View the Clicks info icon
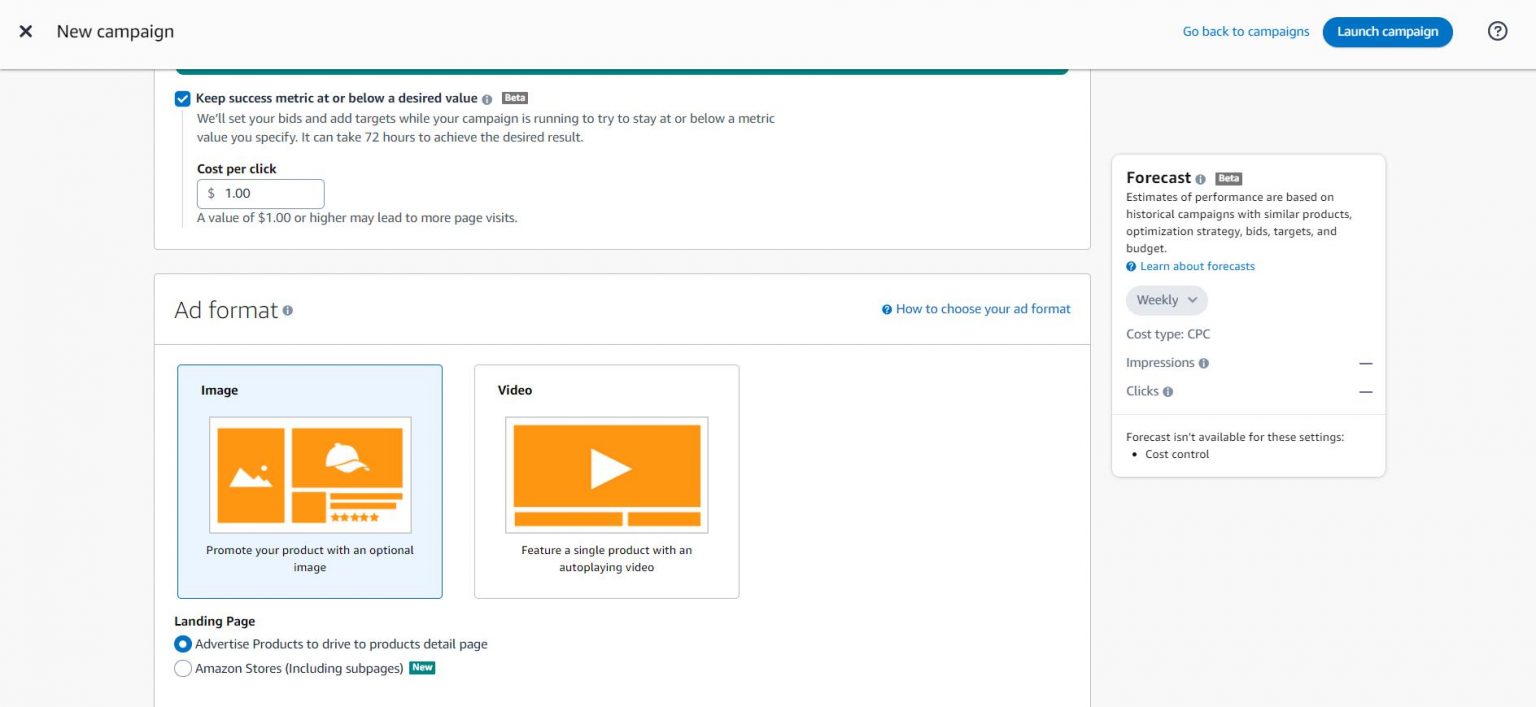 (x=1166, y=392)
